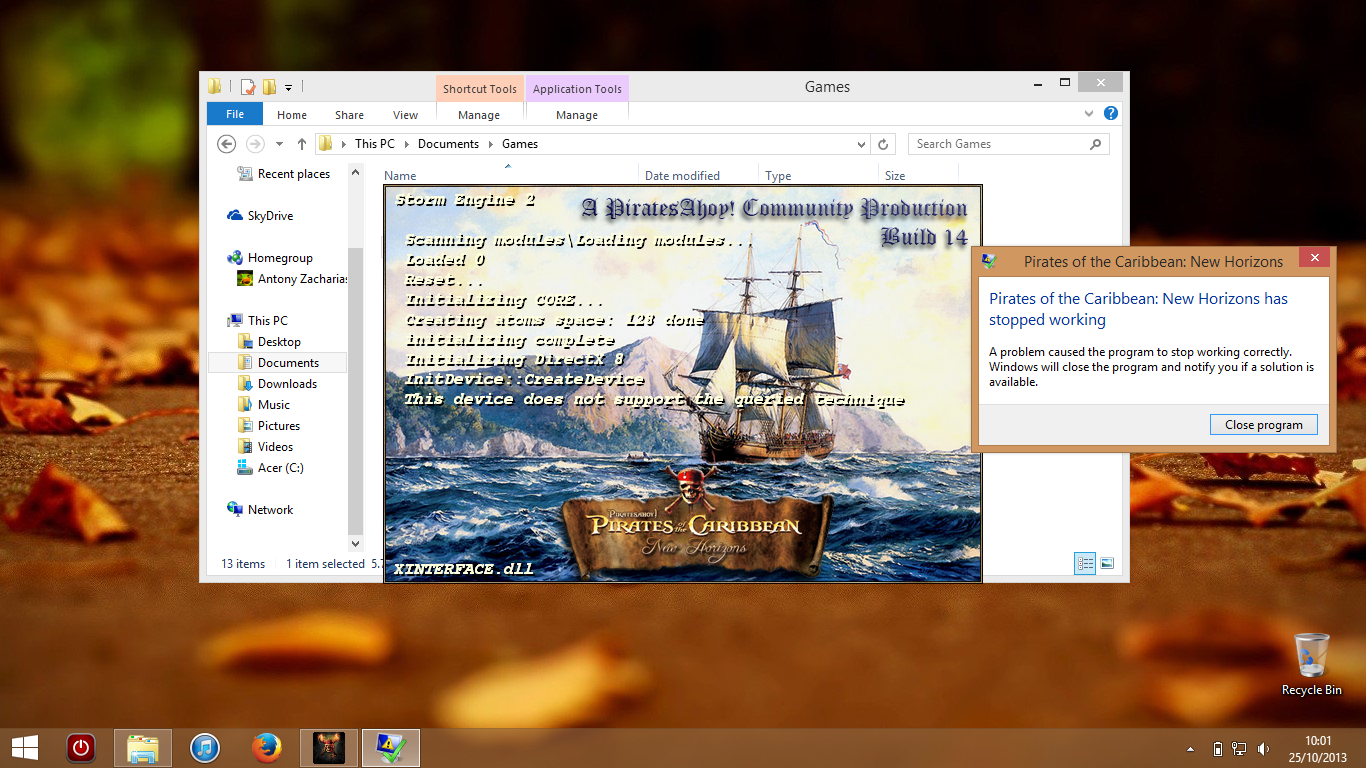Click inside the Search Games field
The width and height of the screenshot is (1366, 768).
pyautogui.click(x=1008, y=144)
